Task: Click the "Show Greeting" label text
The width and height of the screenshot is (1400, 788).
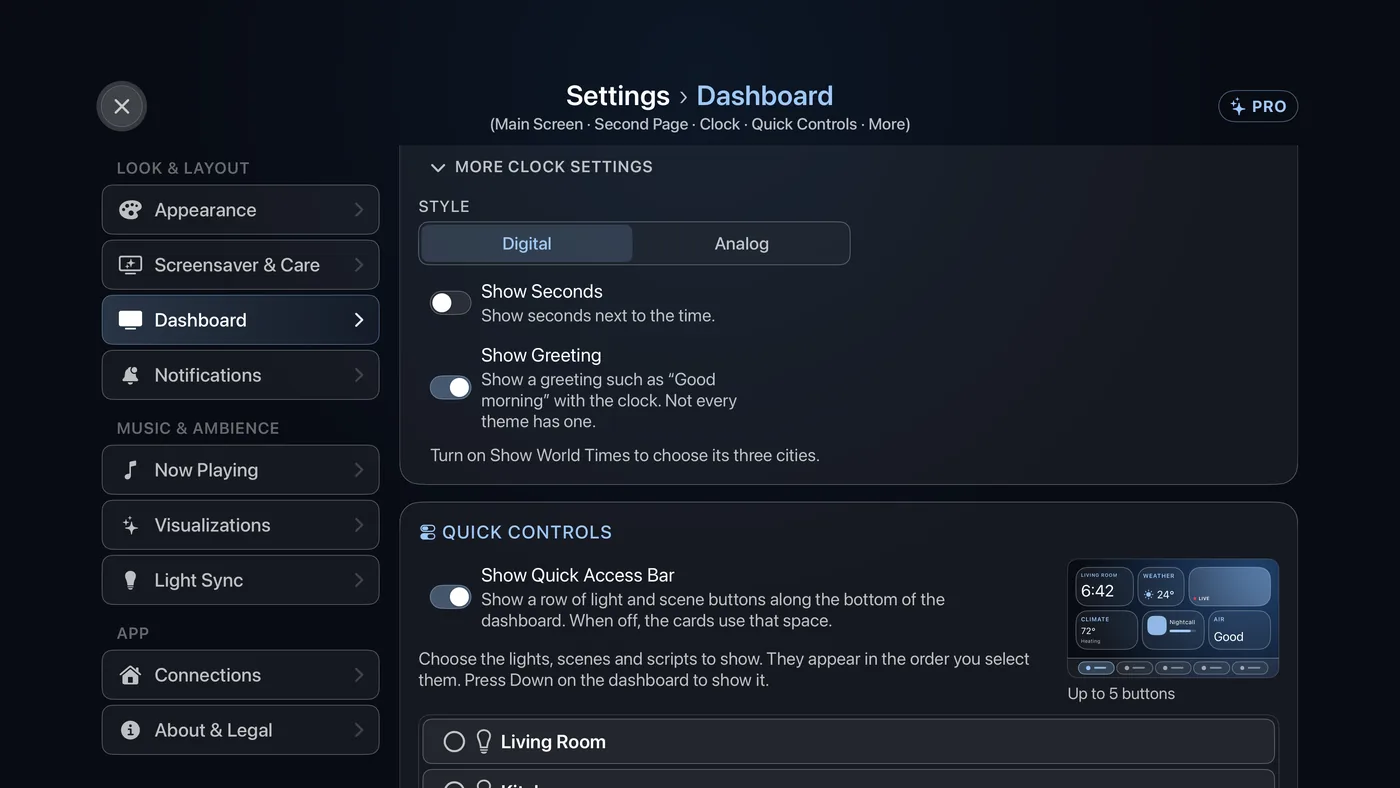Action: [x=541, y=355]
